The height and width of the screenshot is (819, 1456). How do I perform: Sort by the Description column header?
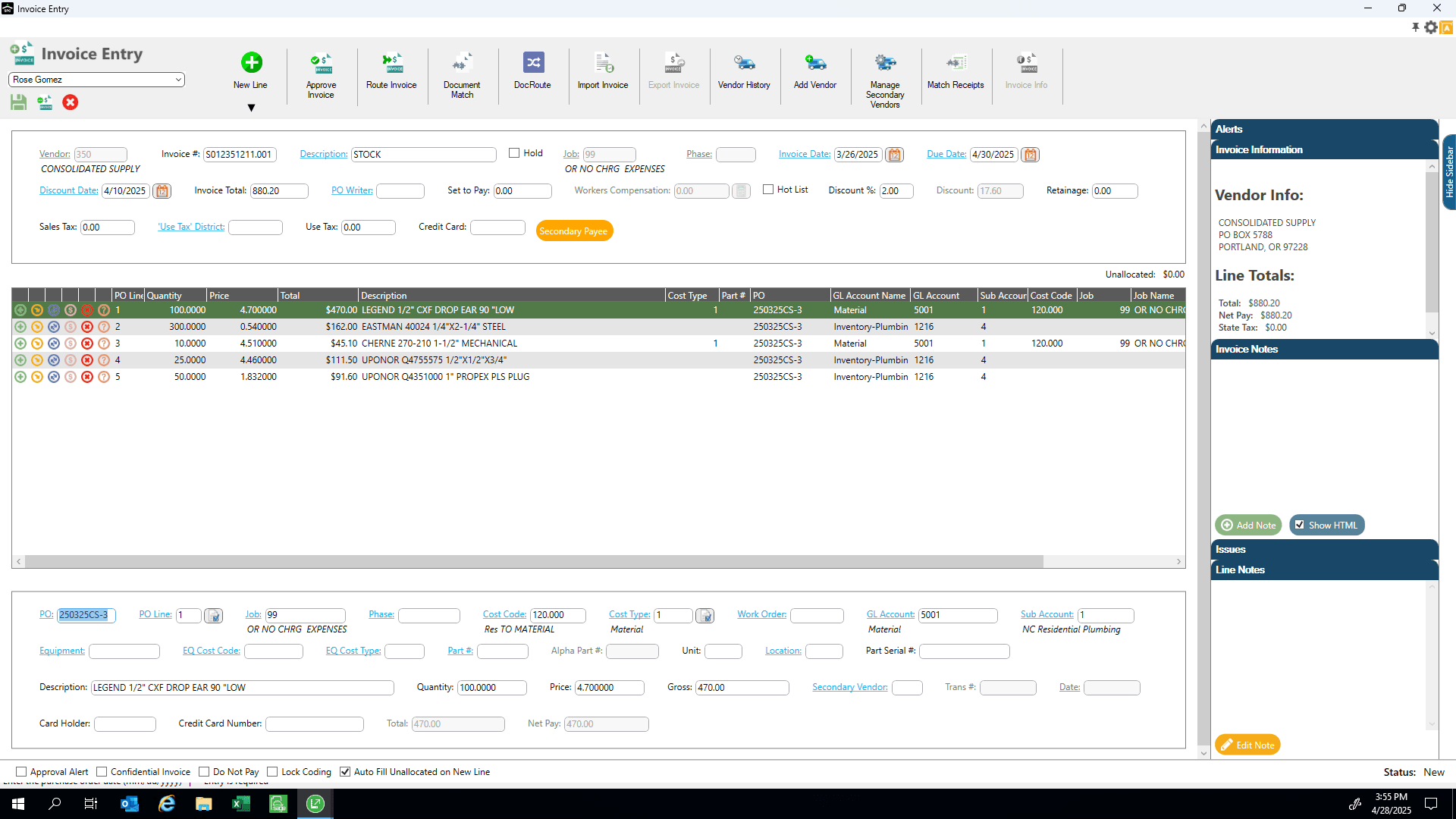[511, 296]
